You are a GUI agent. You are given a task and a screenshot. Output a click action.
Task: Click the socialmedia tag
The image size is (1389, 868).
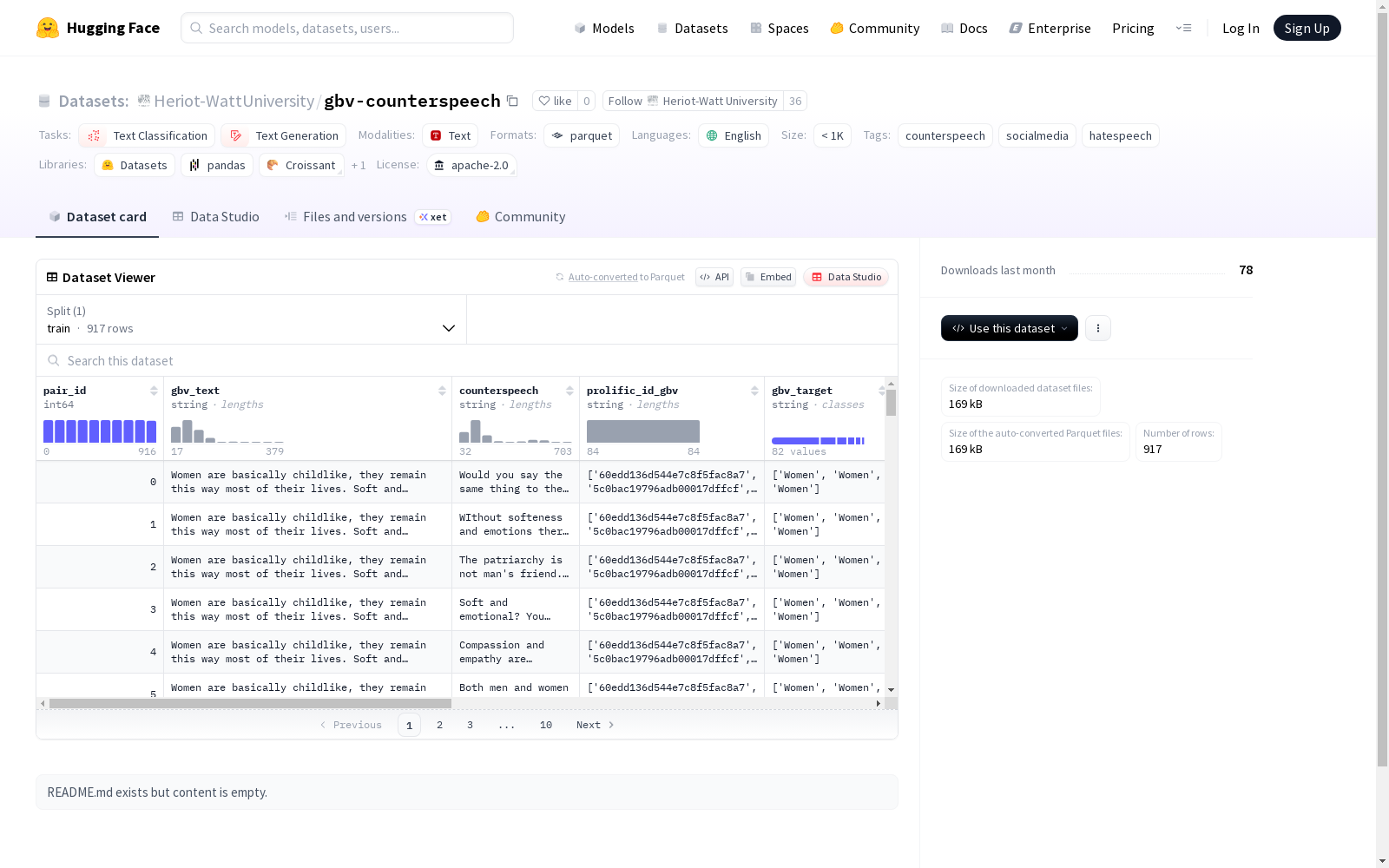(1037, 135)
